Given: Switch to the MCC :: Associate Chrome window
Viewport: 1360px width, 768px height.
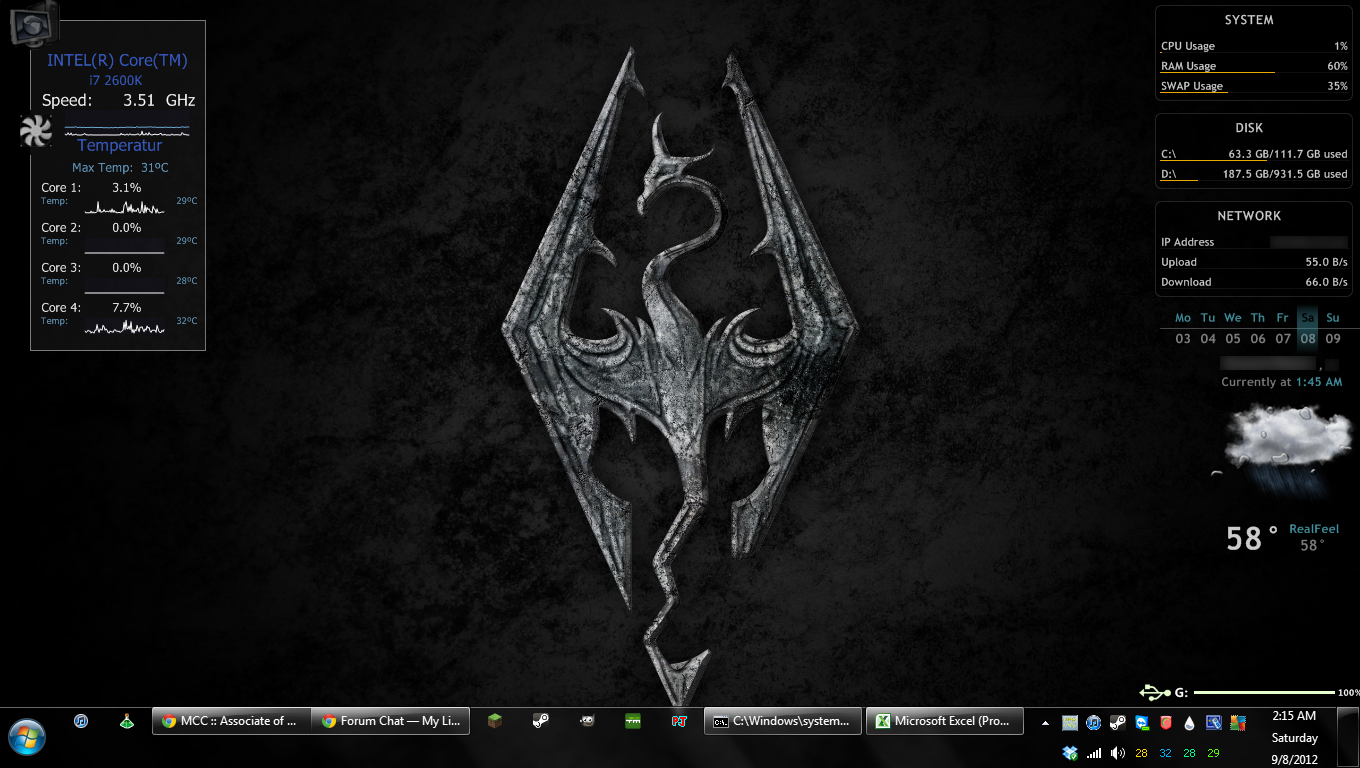Looking at the screenshot, I should 231,721.
